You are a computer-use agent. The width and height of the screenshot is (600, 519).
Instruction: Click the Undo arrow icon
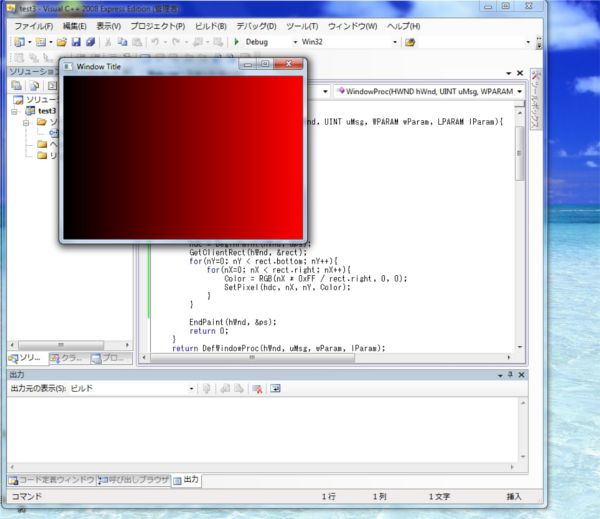point(155,42)
